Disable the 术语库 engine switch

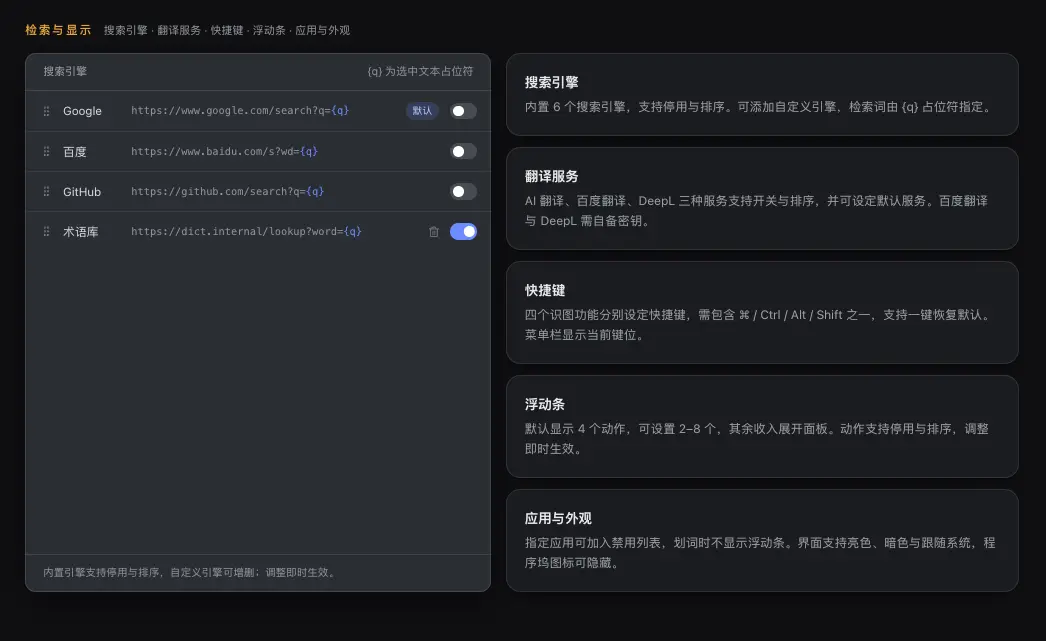tap(463, 231)
